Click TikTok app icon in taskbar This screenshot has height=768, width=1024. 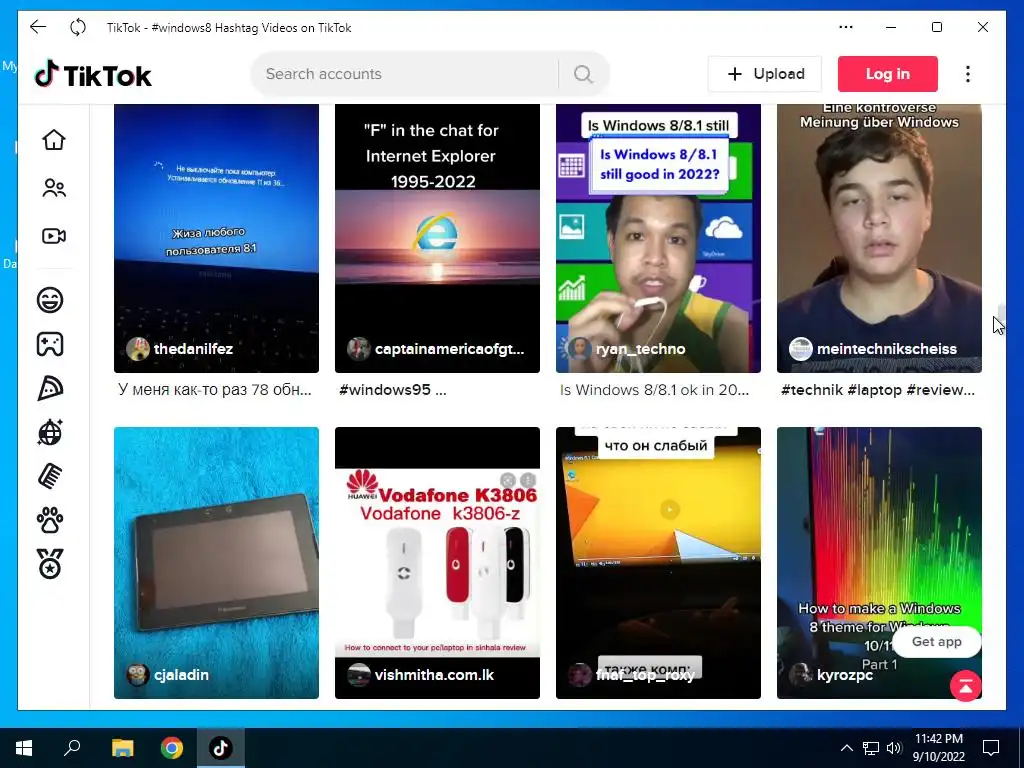221,748
